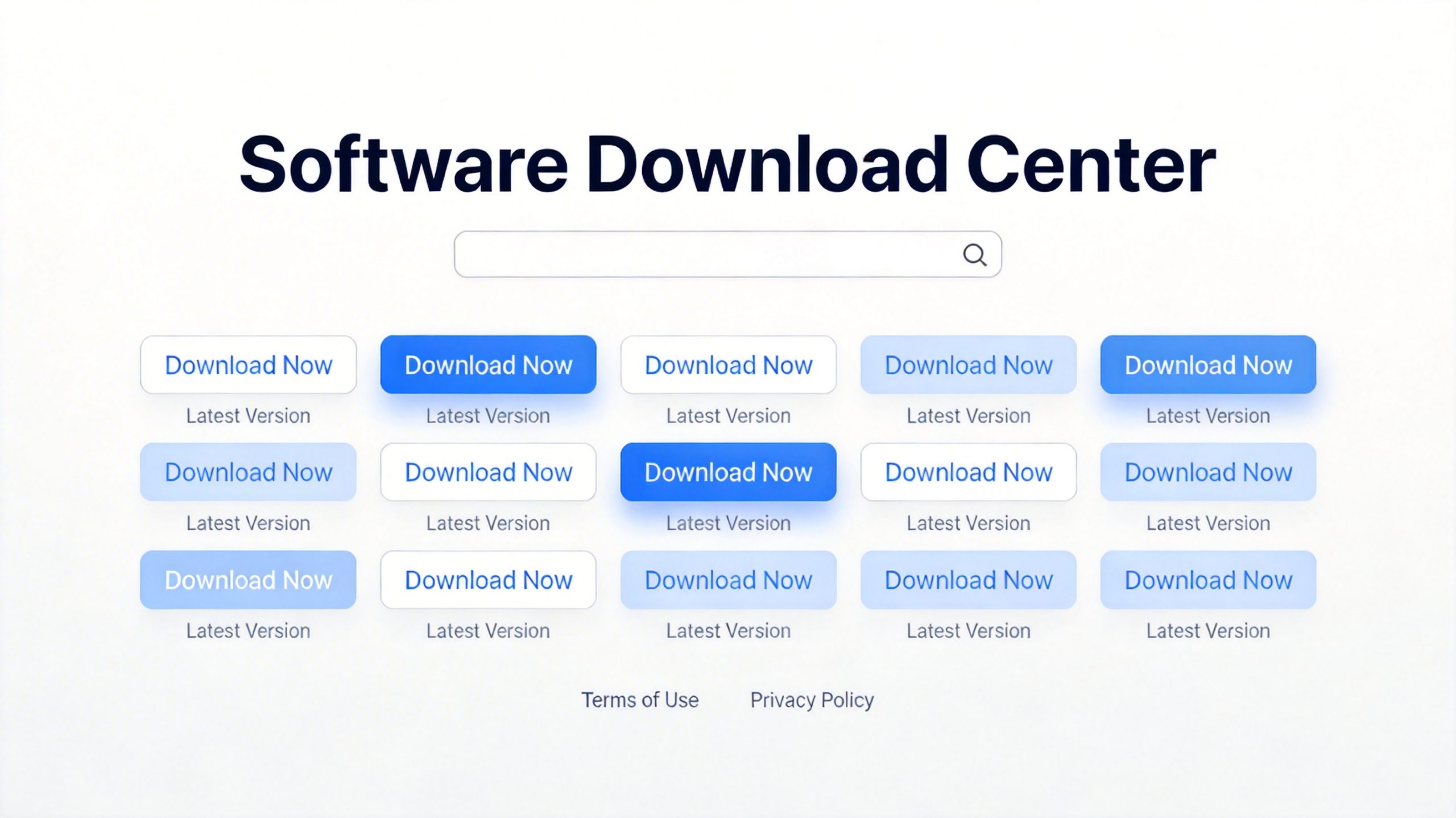The width and height of the screenshot is (1456, 818).
Task: Click the white outlined Download Now in third row
Action: tap(489, 580)
